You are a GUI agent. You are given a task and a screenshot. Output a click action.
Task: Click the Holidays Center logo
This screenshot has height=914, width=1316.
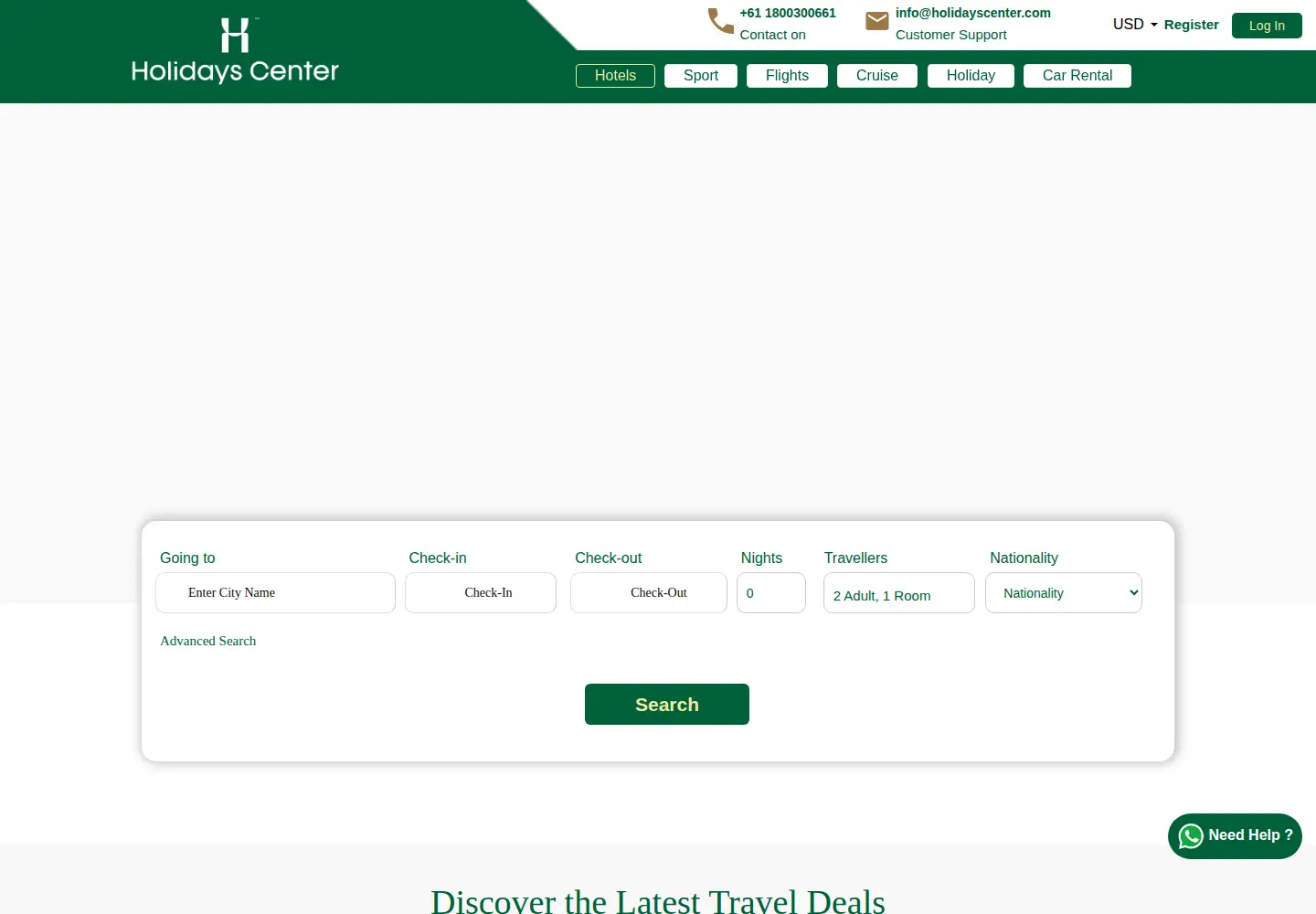click(235, 50)
